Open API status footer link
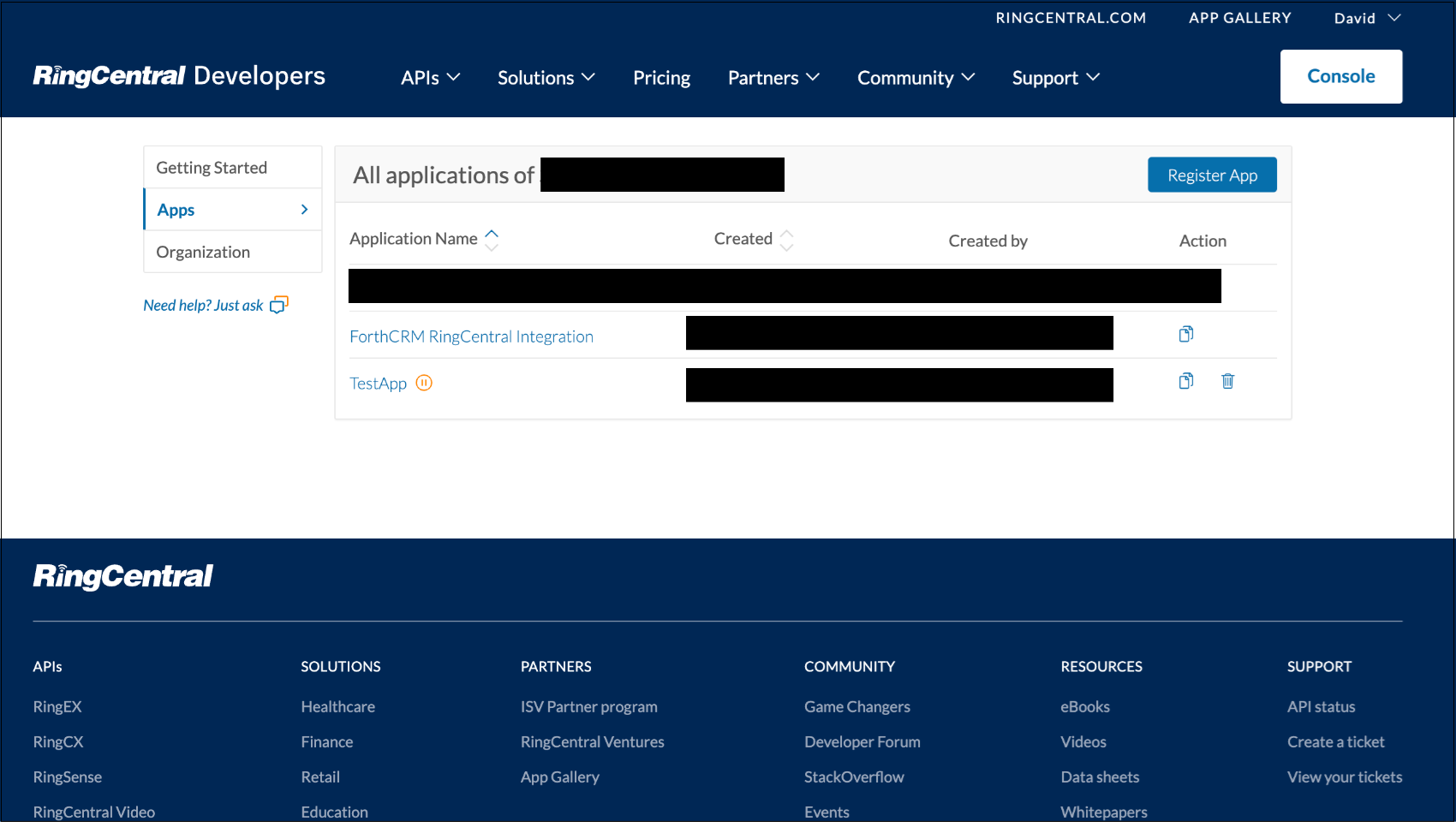The image size is (1456, 827). 1321,706
